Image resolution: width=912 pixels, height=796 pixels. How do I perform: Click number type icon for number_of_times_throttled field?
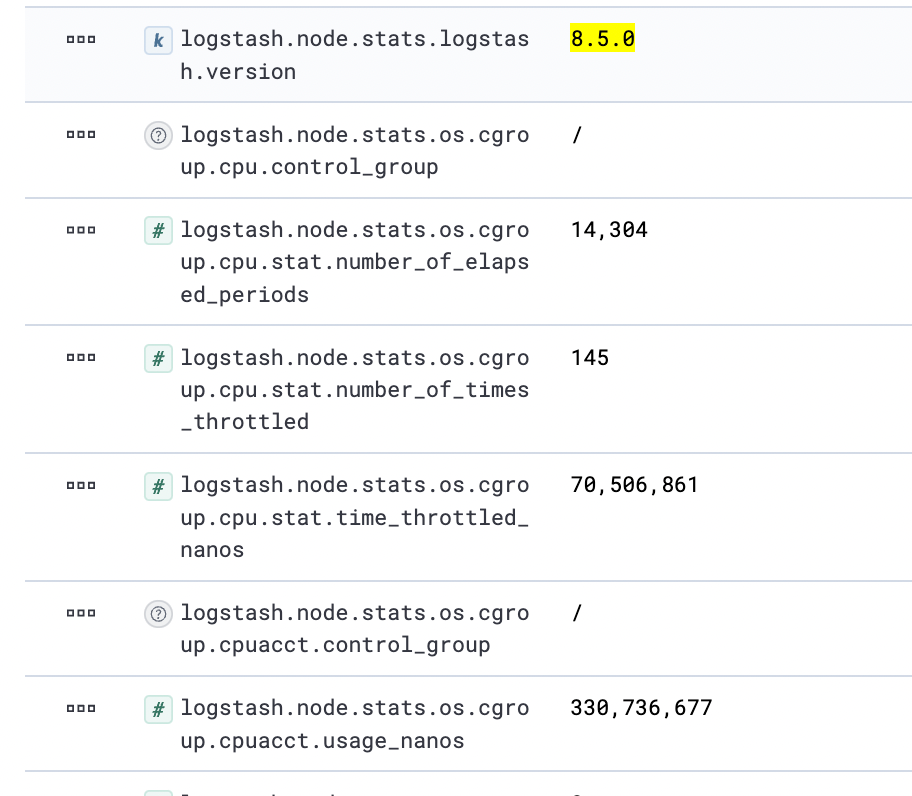tap(158, 359)
